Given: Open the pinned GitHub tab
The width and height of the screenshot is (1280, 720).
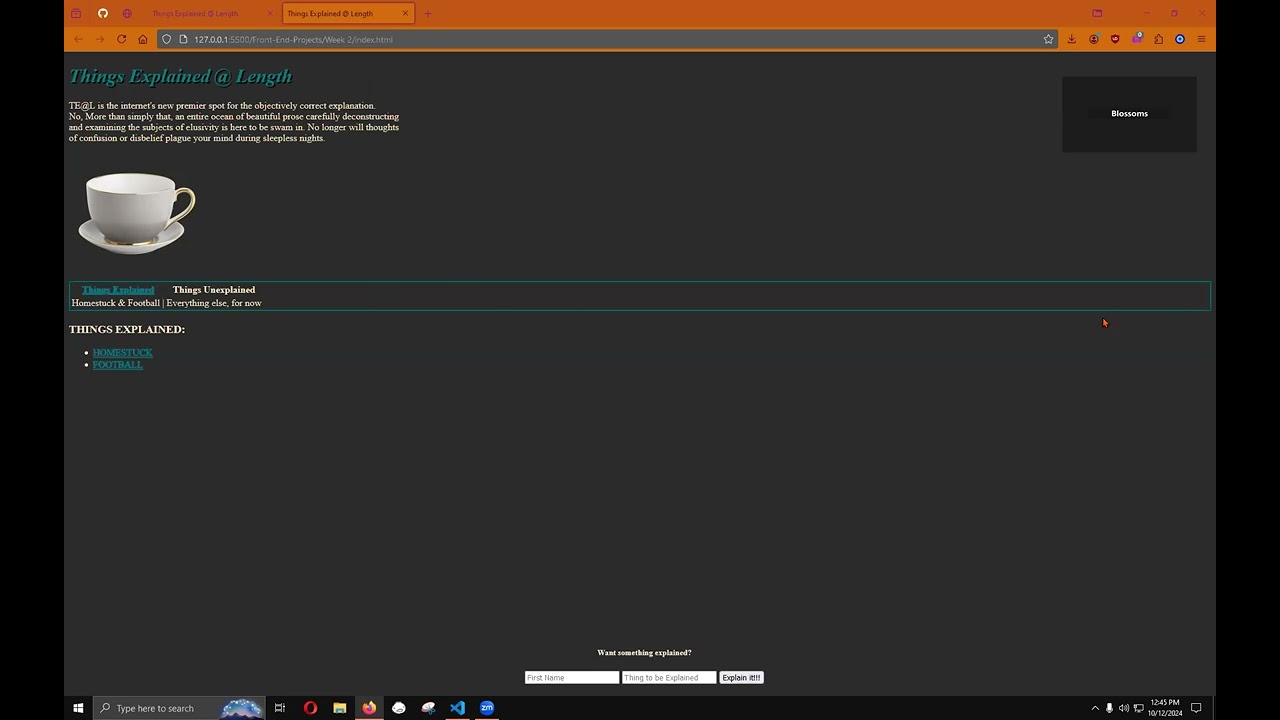Looking at the screenshot, I should (103, 13).
